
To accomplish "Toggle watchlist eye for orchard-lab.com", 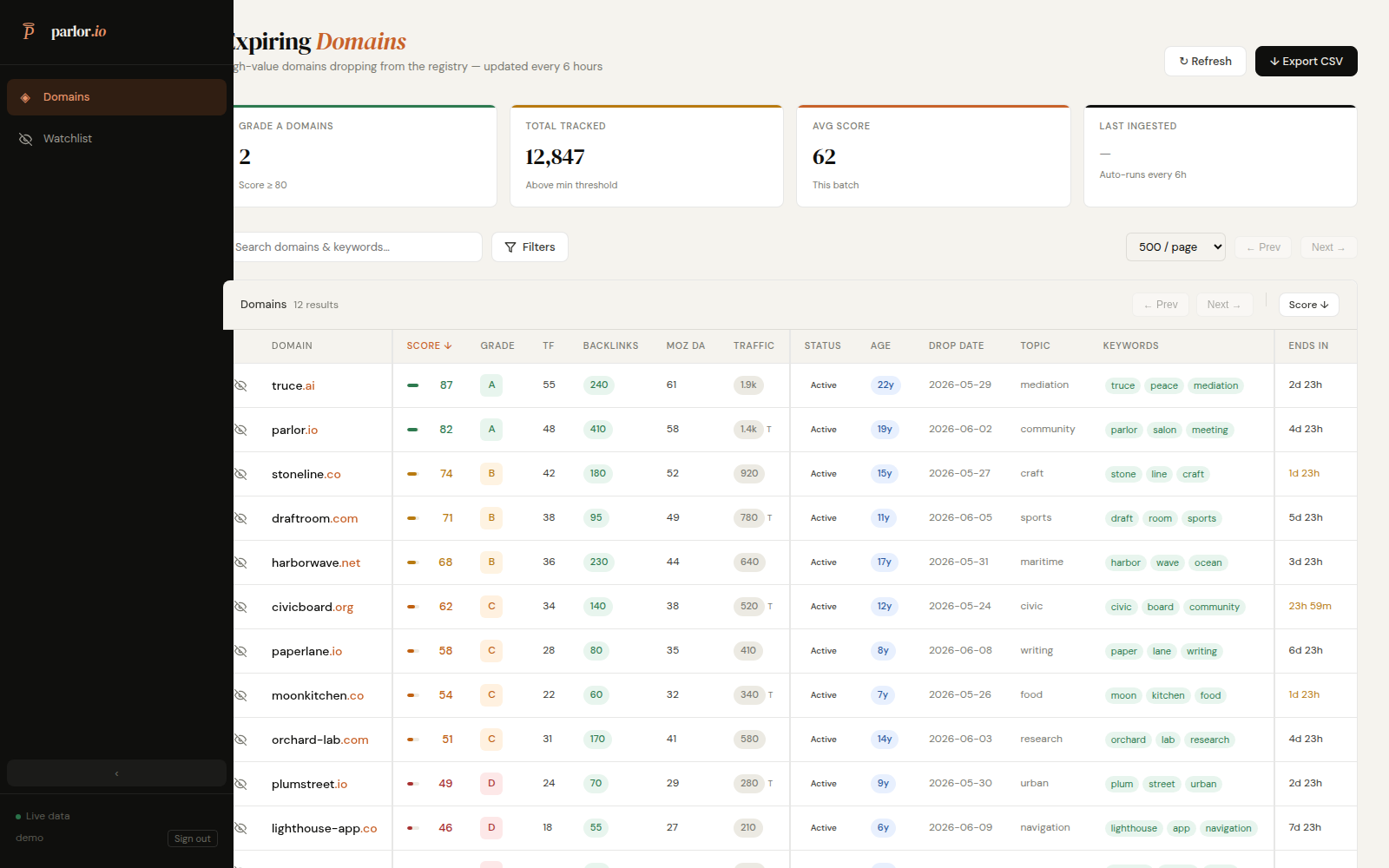I will coord(240,740).
